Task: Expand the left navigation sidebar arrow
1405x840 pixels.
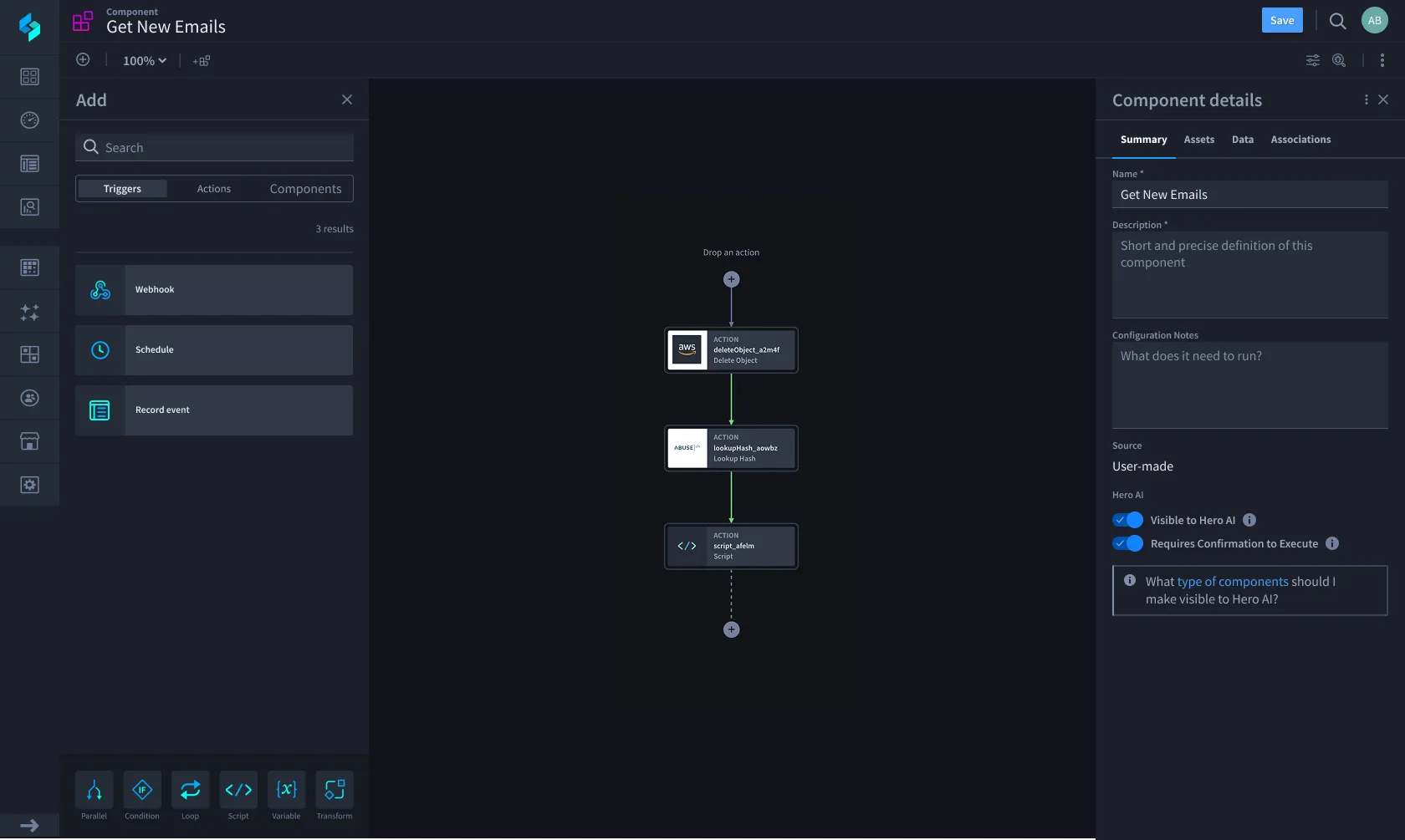Action: pyautogui.click(x=29, y=826)
